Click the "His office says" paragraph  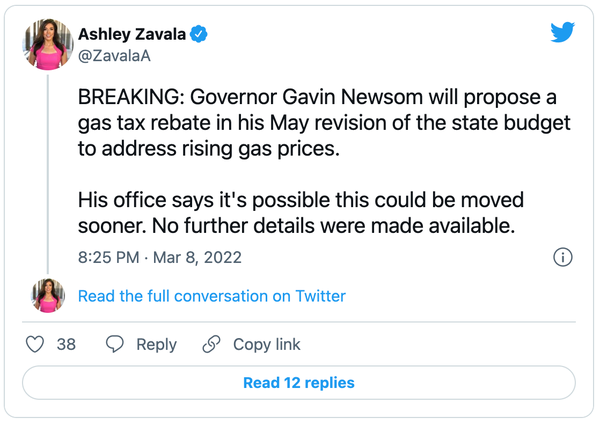click(x=301, y=213)
